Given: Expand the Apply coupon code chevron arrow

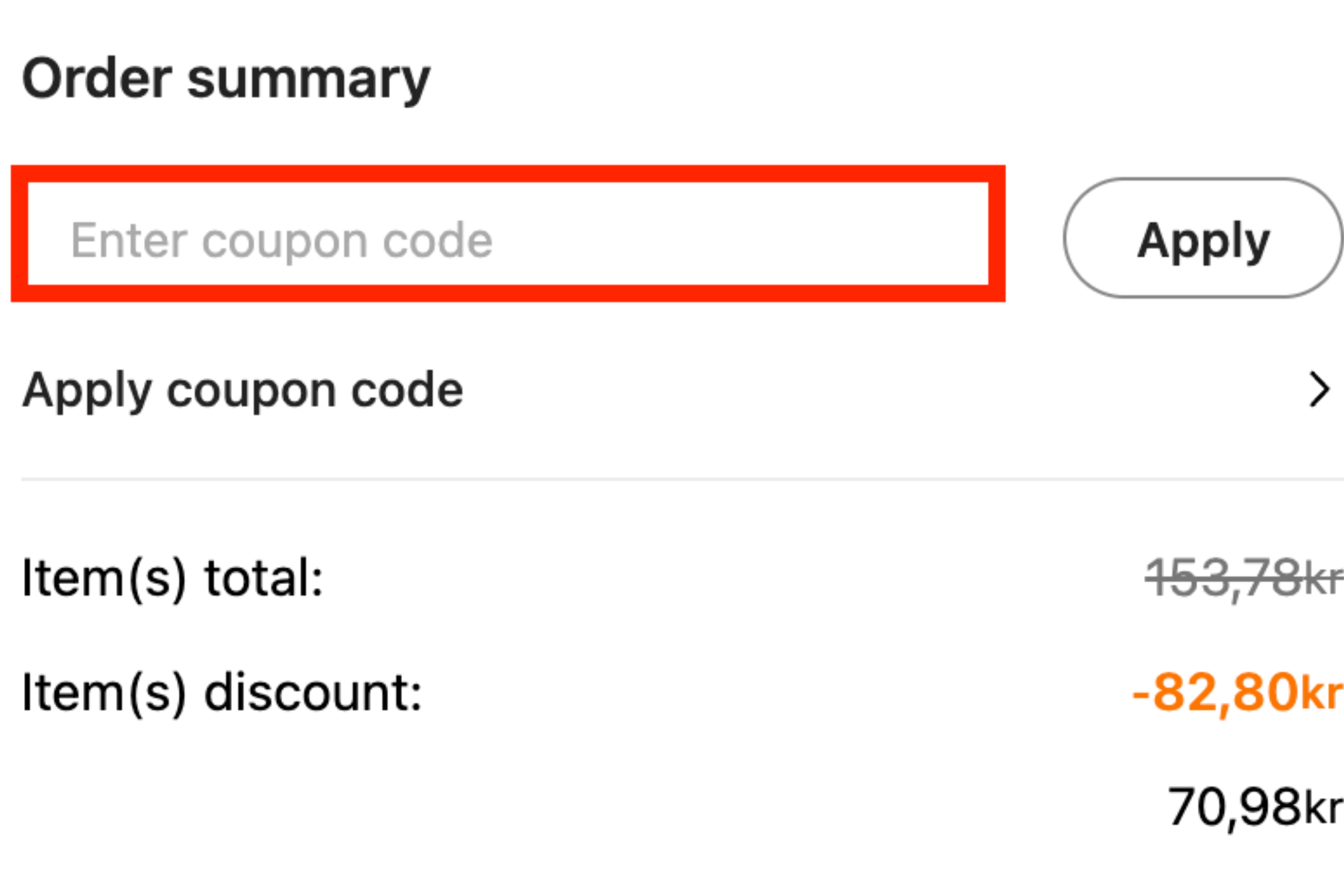Looking at the screenshot, I should (1319, 390).
